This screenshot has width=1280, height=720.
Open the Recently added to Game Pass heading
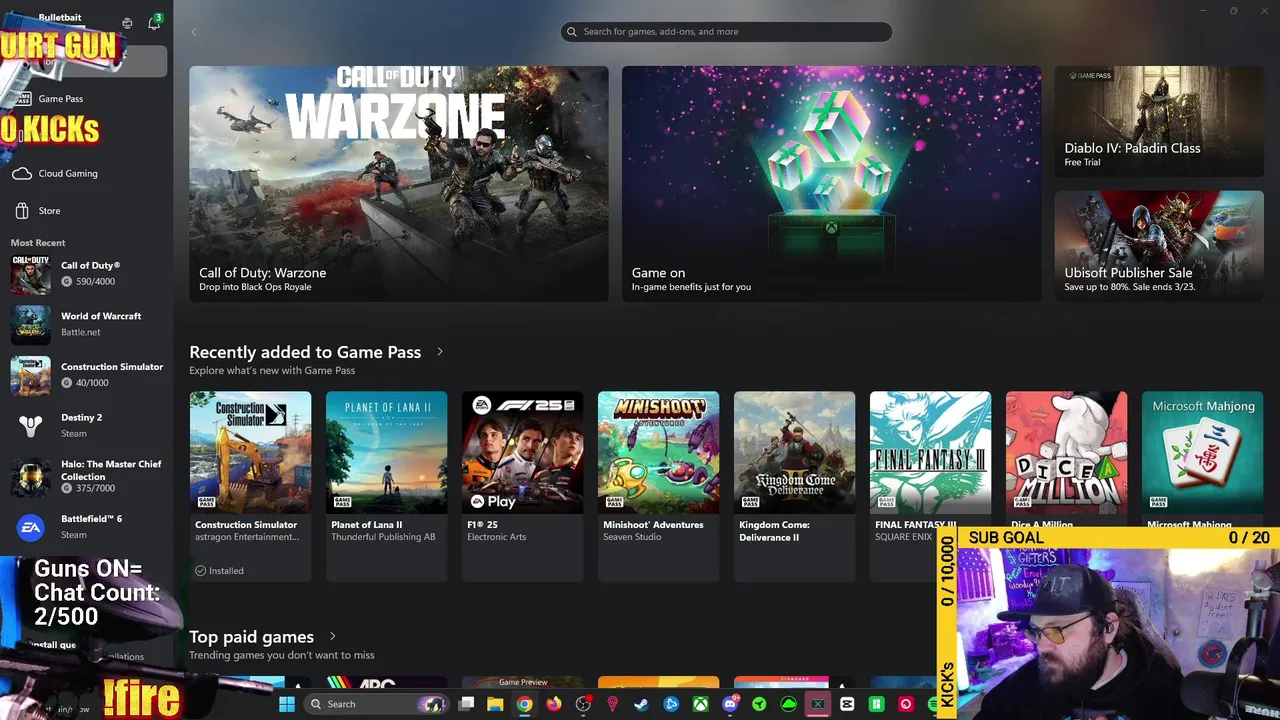(x=305, y=352)
